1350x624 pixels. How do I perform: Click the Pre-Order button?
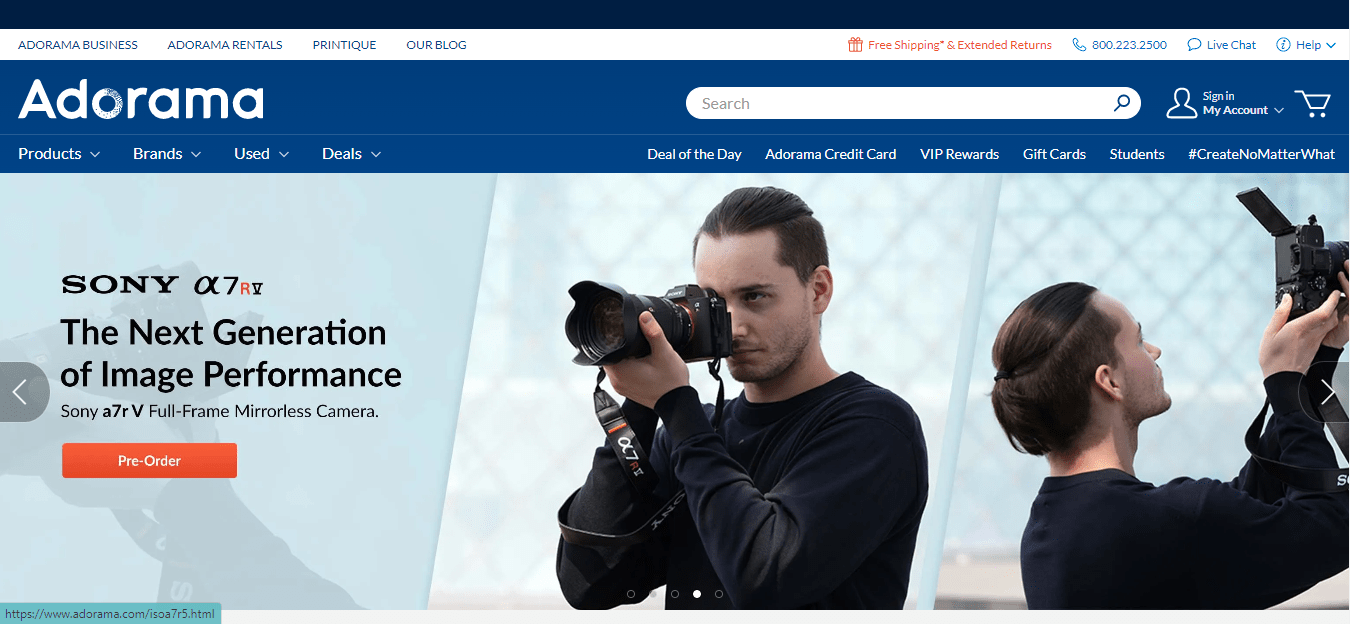tap(149, 461)
